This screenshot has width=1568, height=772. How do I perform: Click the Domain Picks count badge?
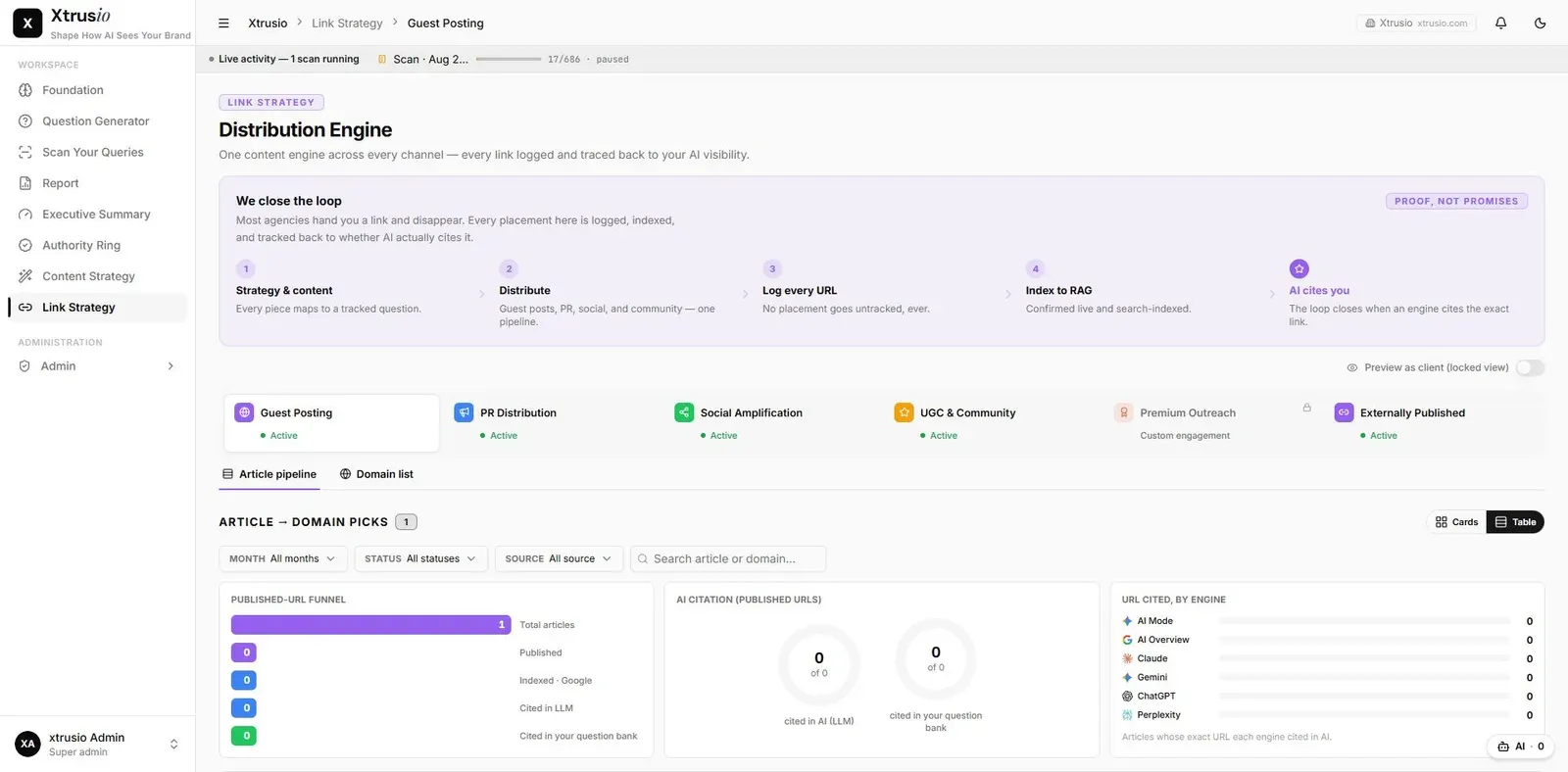[x=406, y=522]
